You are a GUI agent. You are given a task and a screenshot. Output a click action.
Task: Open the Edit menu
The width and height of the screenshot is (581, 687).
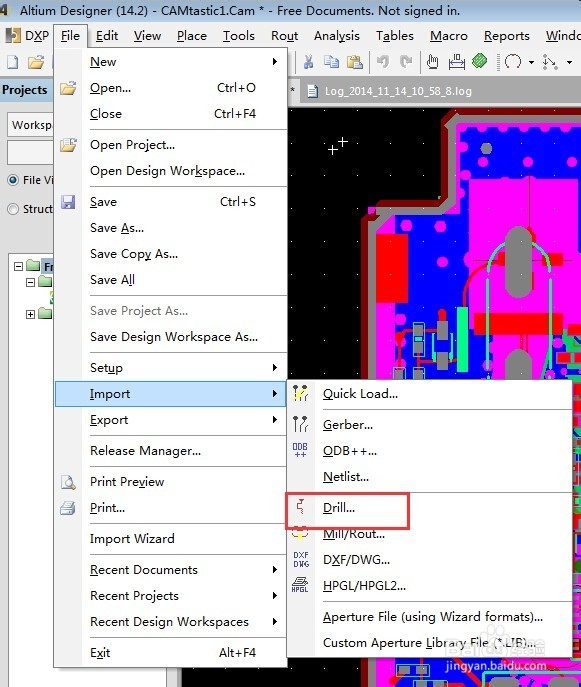click(107, 36)
